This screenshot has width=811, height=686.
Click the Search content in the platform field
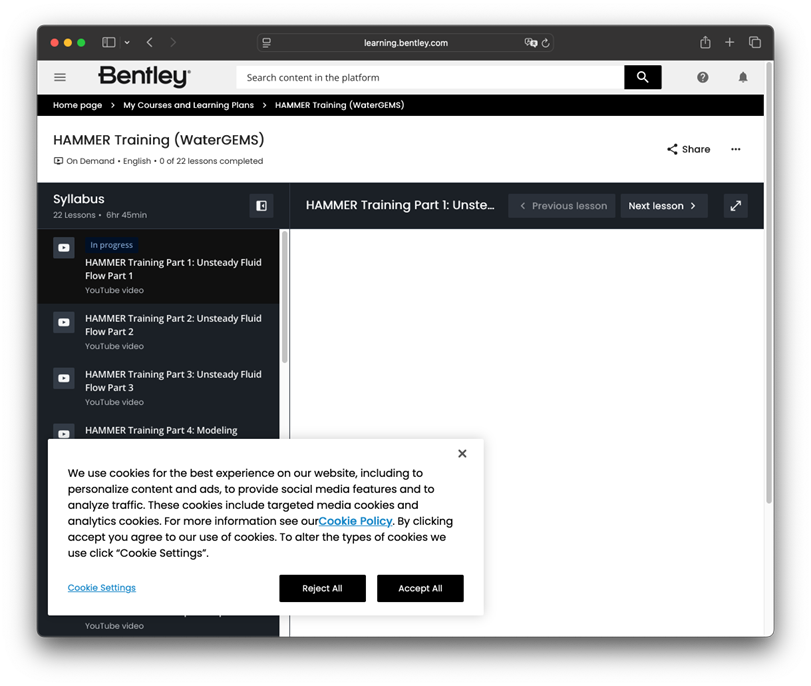[x=430, y=78]
